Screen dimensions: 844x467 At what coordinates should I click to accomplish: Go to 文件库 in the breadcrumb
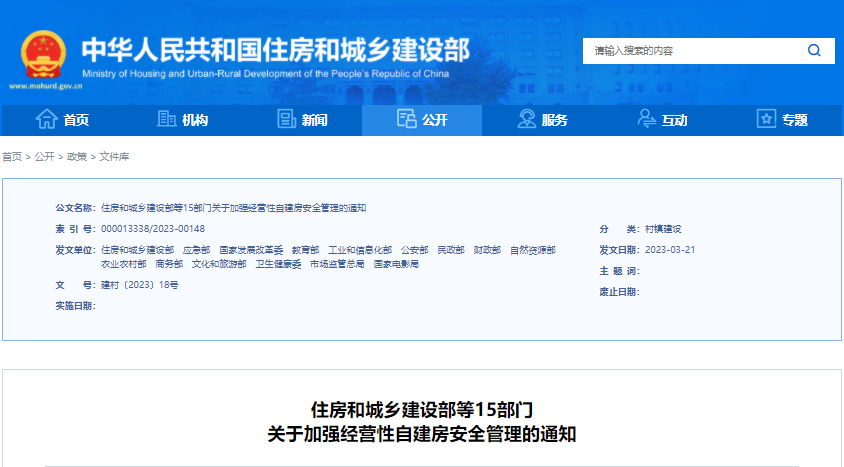pyautogui.click(x=114, y=157)
